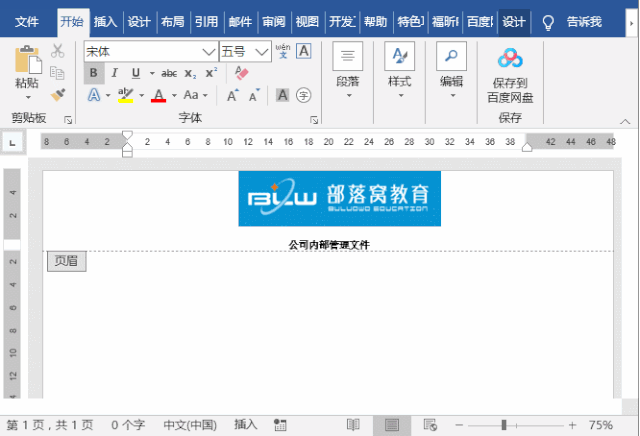
Task: Toggle strikethrough abc formatting
Action: click(169, 73)
